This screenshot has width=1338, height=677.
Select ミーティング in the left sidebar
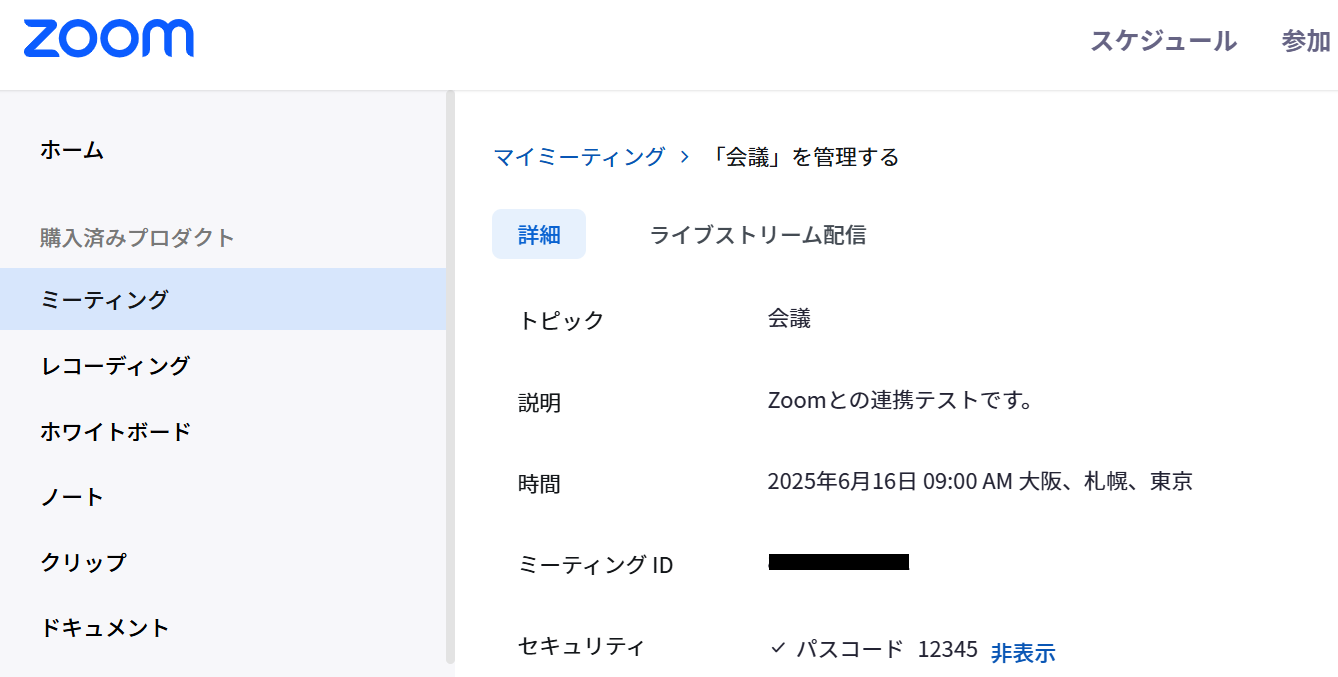(x=104, y=299)
